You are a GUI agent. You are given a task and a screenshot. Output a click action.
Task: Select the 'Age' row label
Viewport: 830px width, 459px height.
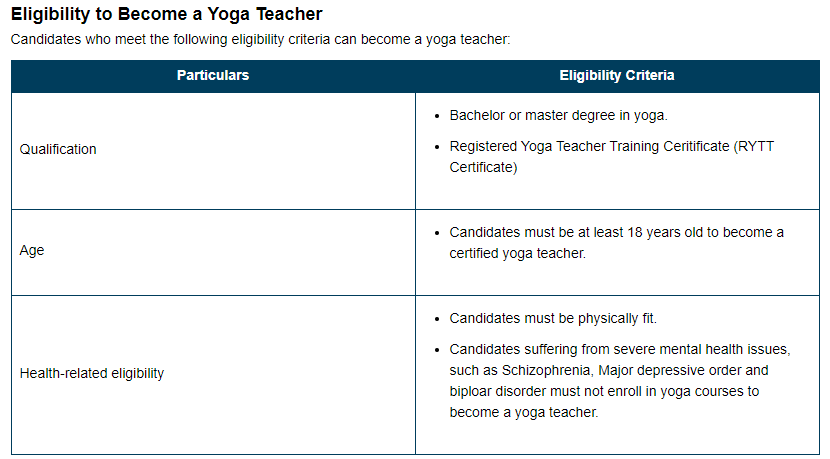tap(32, 250)
